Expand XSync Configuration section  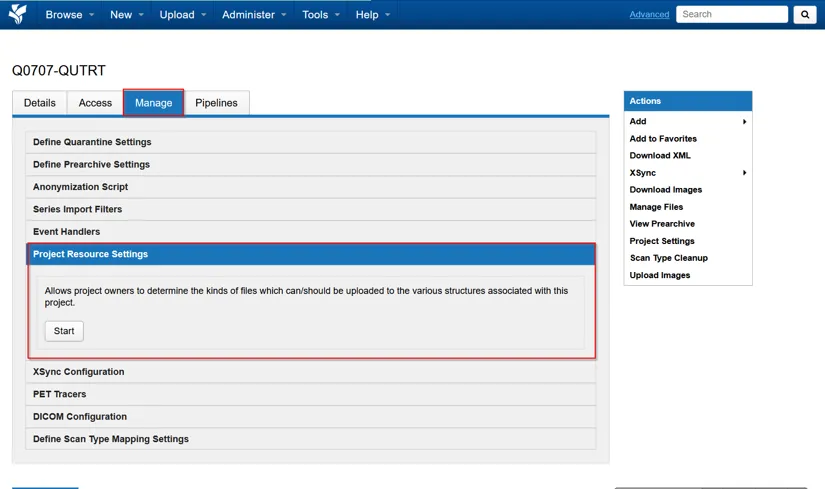tap(310, 372)
